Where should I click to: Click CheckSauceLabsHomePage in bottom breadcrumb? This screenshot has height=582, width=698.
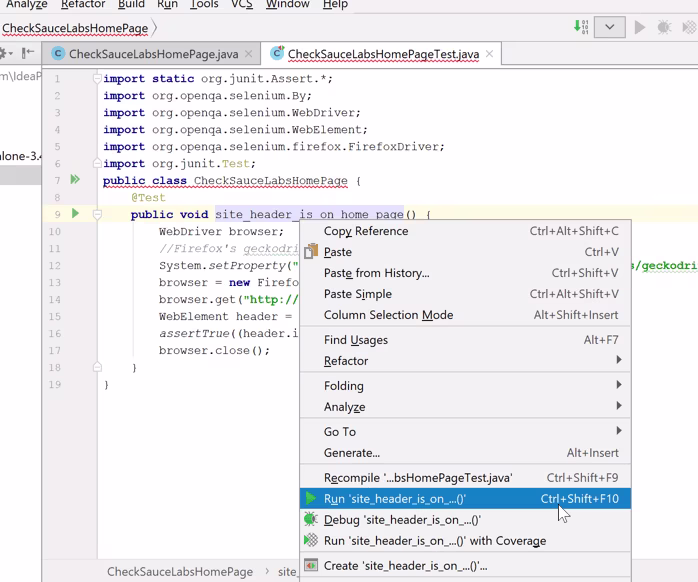[x=180, y=572]
